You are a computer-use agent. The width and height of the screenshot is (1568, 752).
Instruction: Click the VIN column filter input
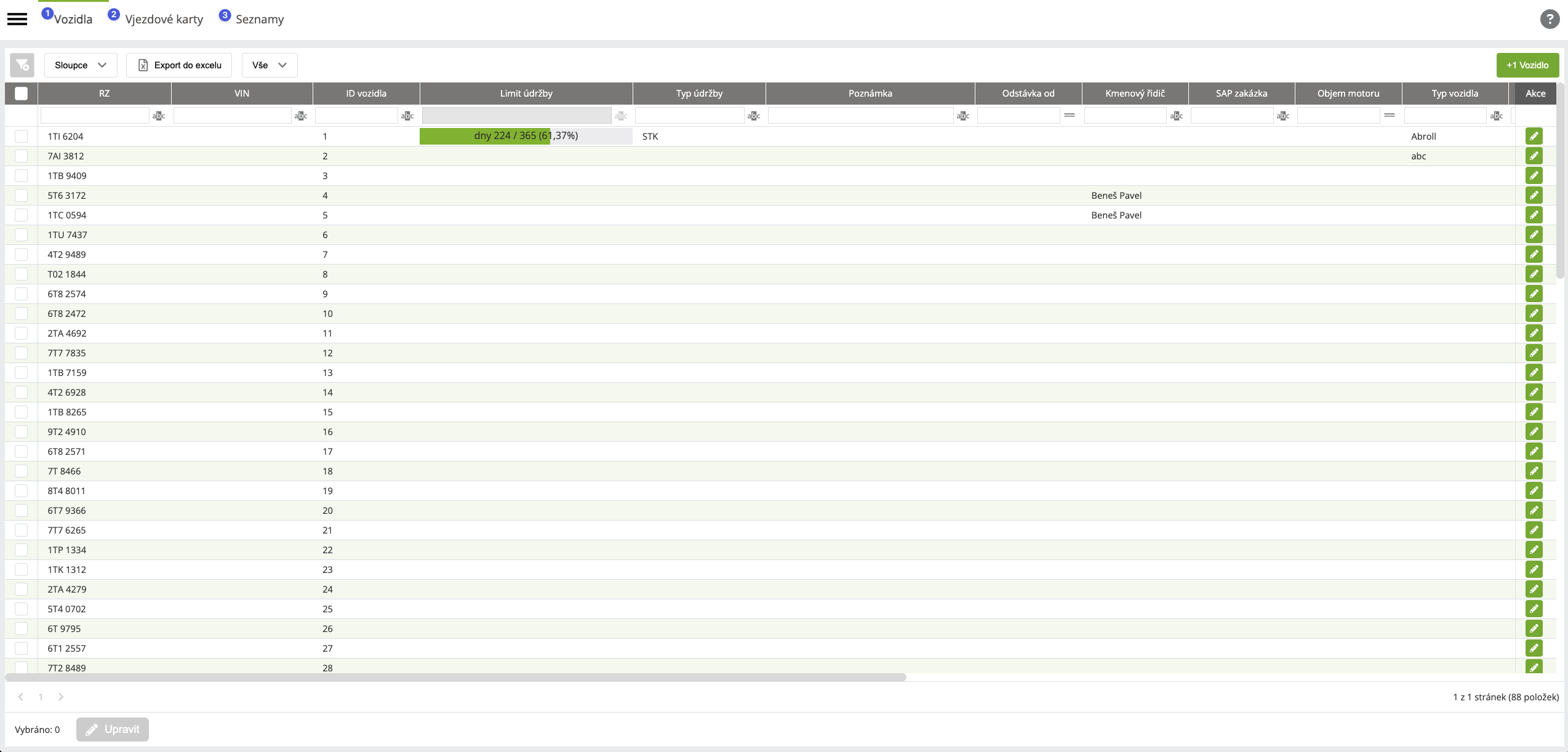point(232,116)
